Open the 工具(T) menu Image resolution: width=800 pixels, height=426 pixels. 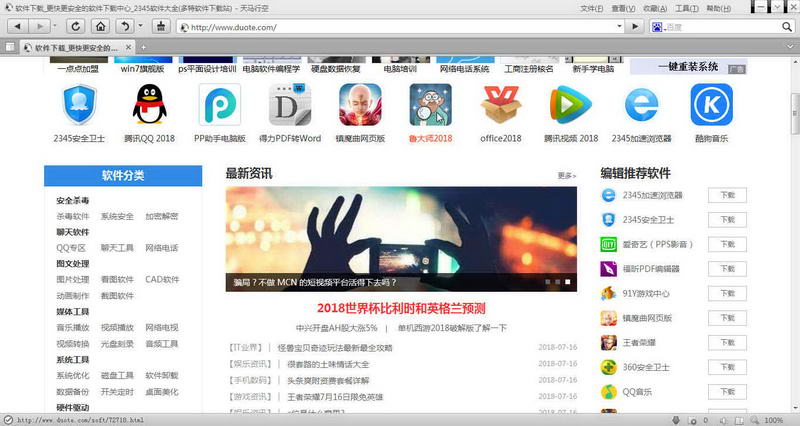pos(687,8)
